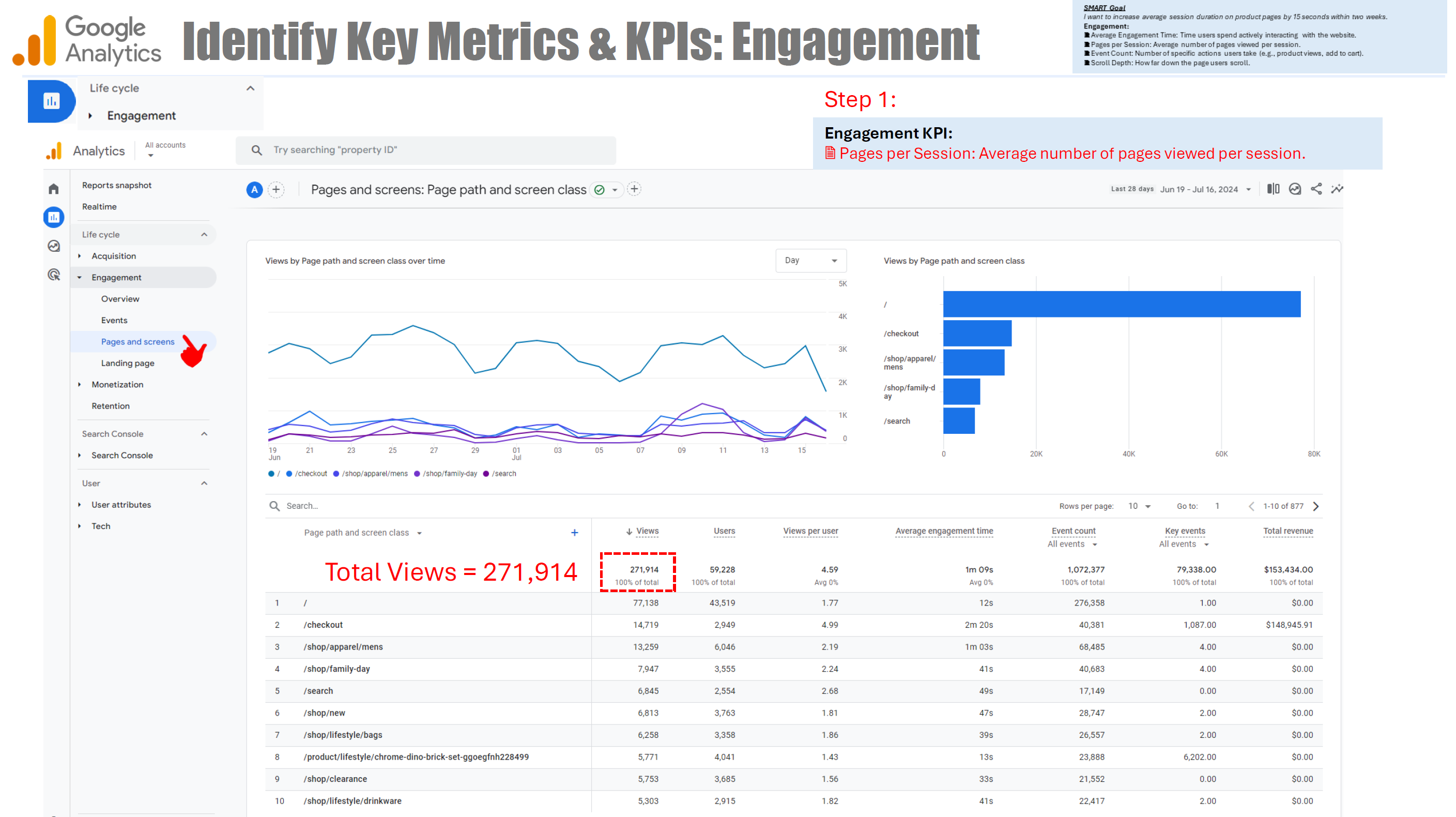
Task: Select Events under Engagement
Action: (114, 320)
